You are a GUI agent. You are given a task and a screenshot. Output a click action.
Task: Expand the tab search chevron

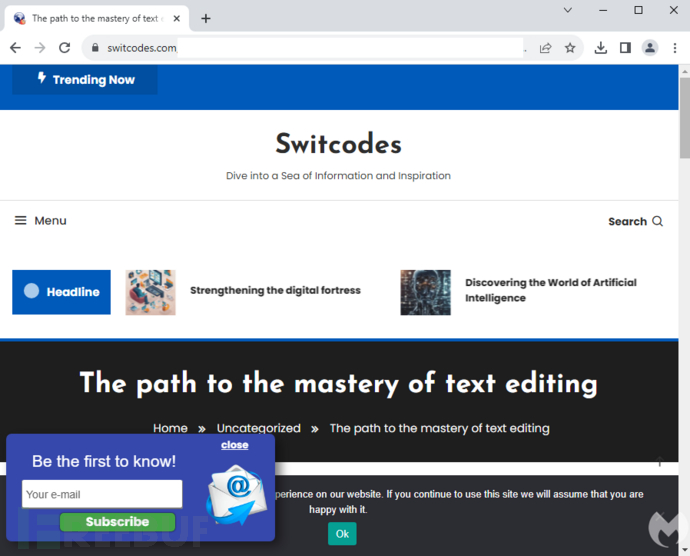568,10
